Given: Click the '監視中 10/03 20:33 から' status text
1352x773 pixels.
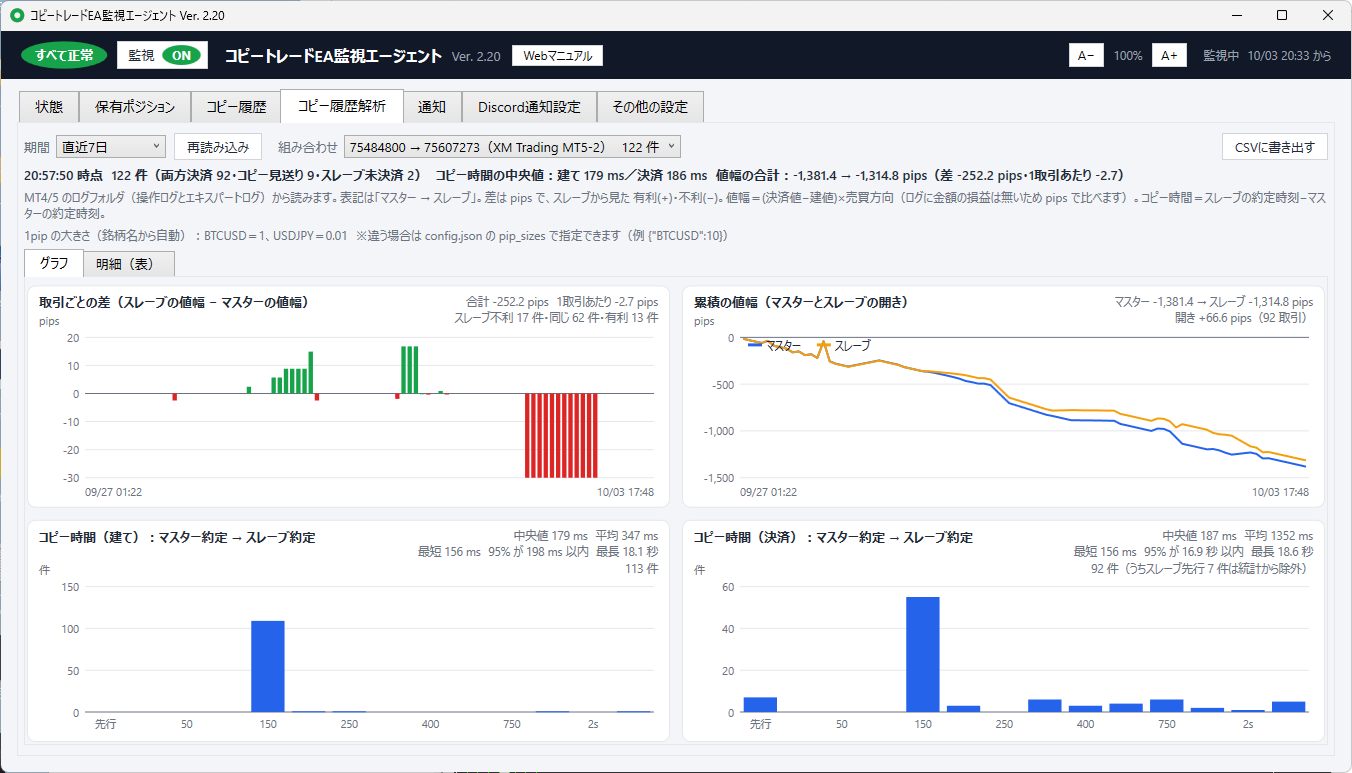Looking at the screenshot, I should 1267,56.
